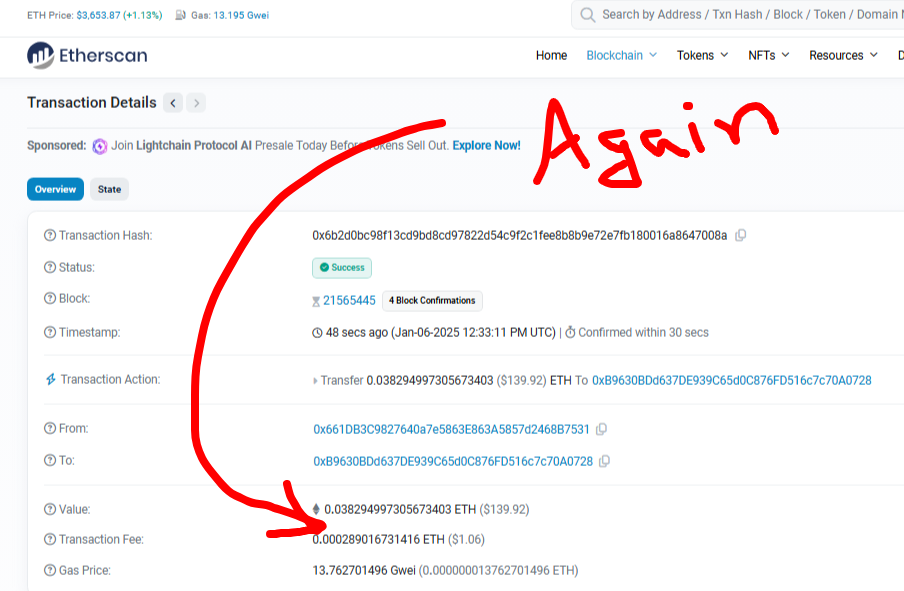Open block 21565445

(x=349, y=300)
